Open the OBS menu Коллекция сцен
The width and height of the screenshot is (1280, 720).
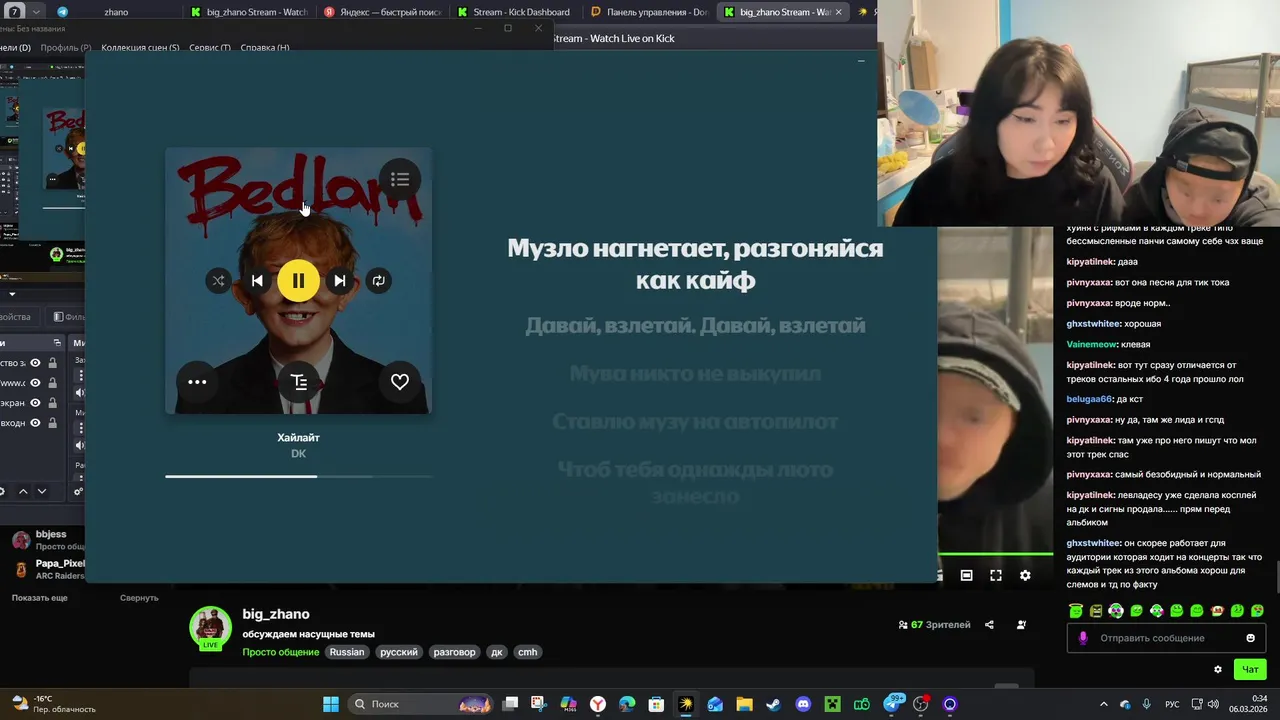point(140,47)
